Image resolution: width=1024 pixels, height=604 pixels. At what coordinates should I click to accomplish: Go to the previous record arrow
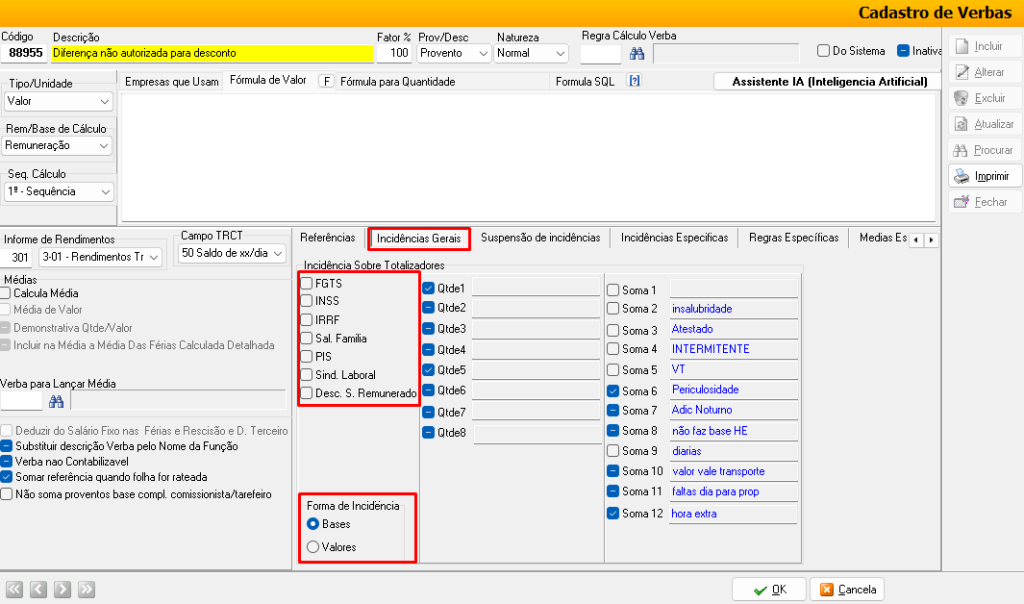point(39,590)
